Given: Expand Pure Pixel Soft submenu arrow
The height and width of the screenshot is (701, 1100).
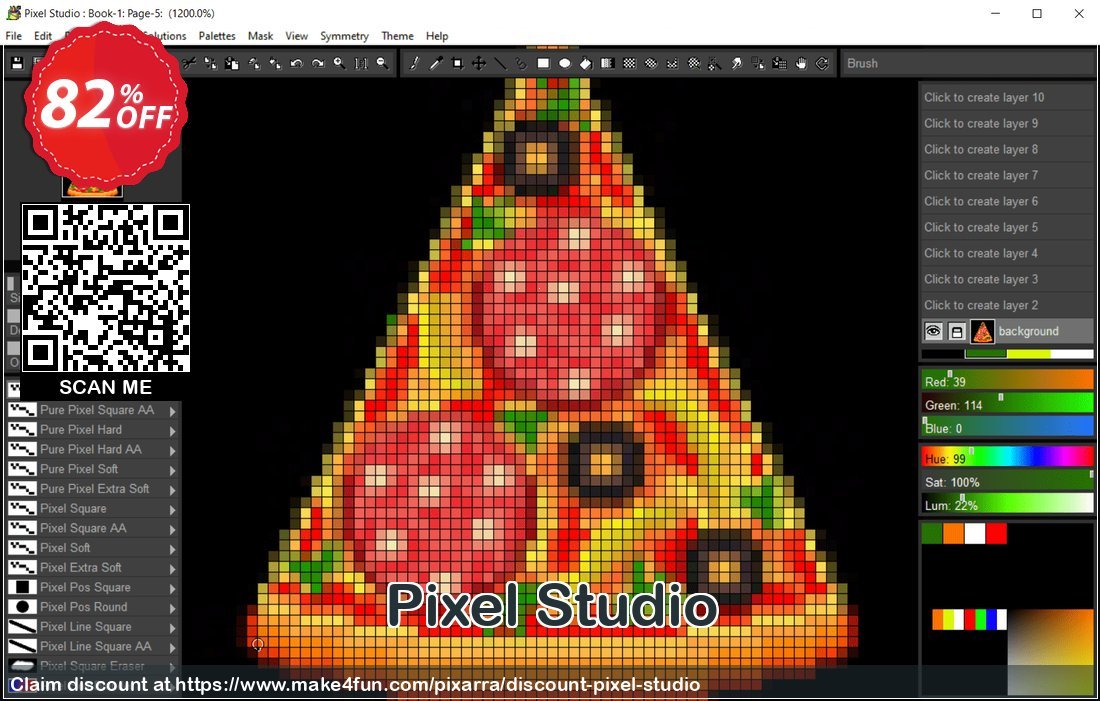Looking at the screenshot, I should coord(173,470).
